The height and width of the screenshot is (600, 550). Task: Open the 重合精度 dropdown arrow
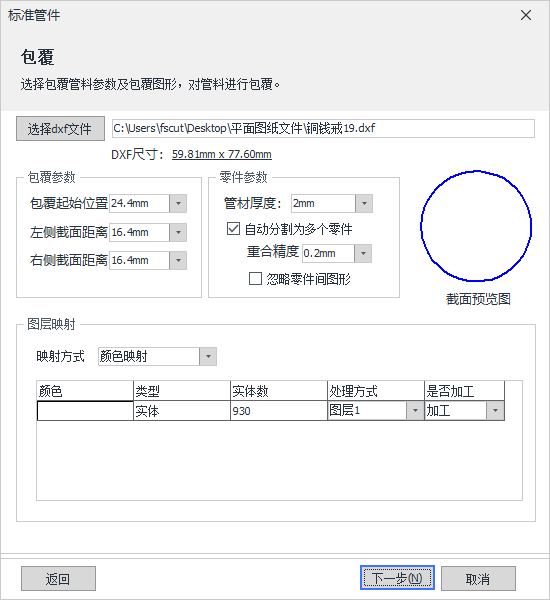pos(363,253)
